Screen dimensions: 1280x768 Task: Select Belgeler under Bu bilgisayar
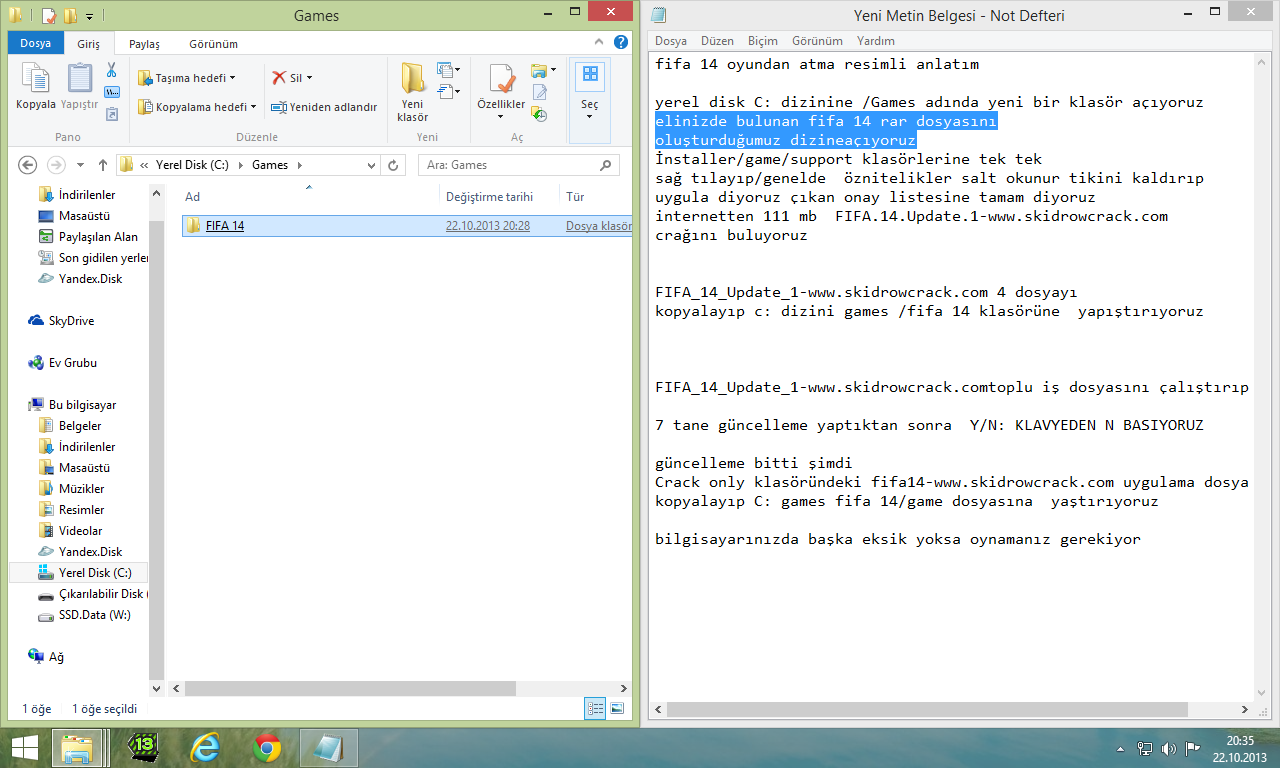(80, 426)
